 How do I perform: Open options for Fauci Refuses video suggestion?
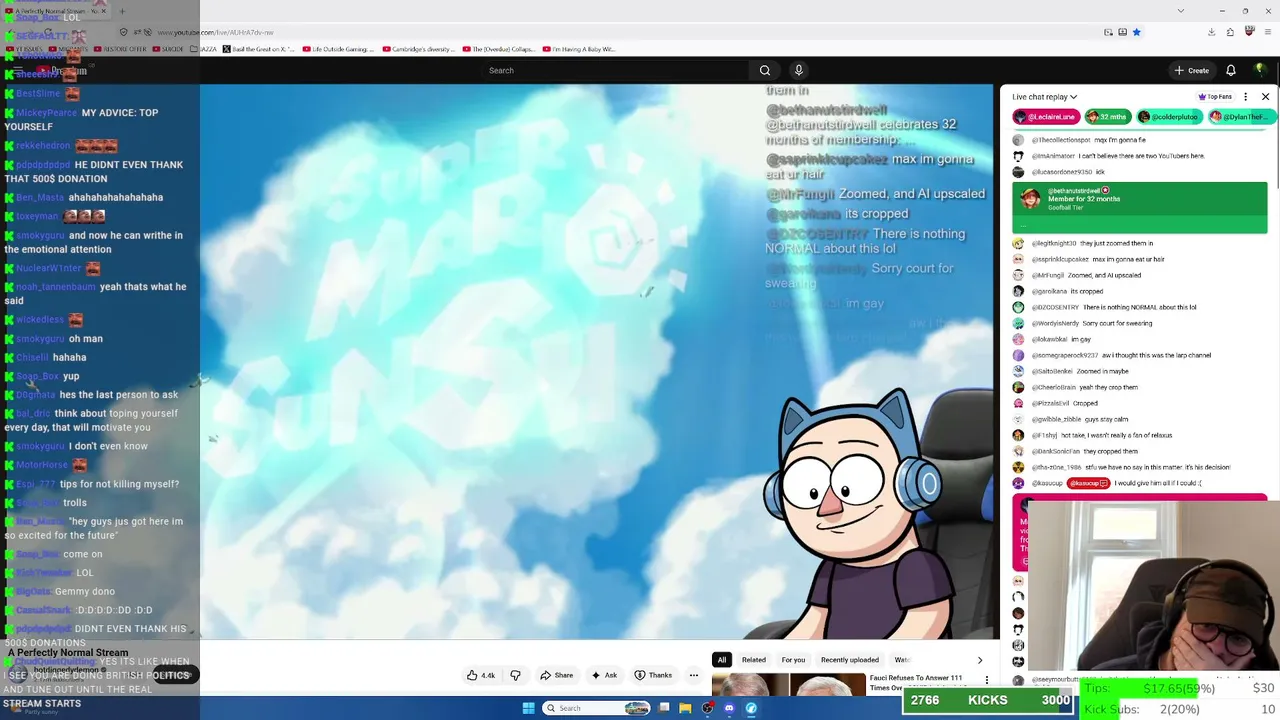point(987,681)
